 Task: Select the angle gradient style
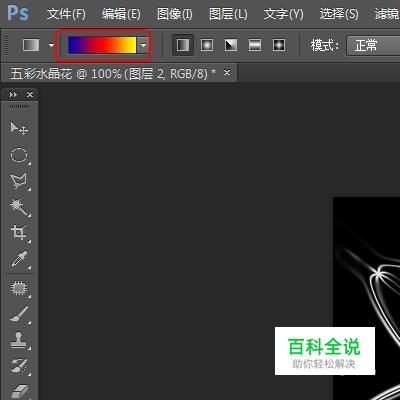point(231,45)
